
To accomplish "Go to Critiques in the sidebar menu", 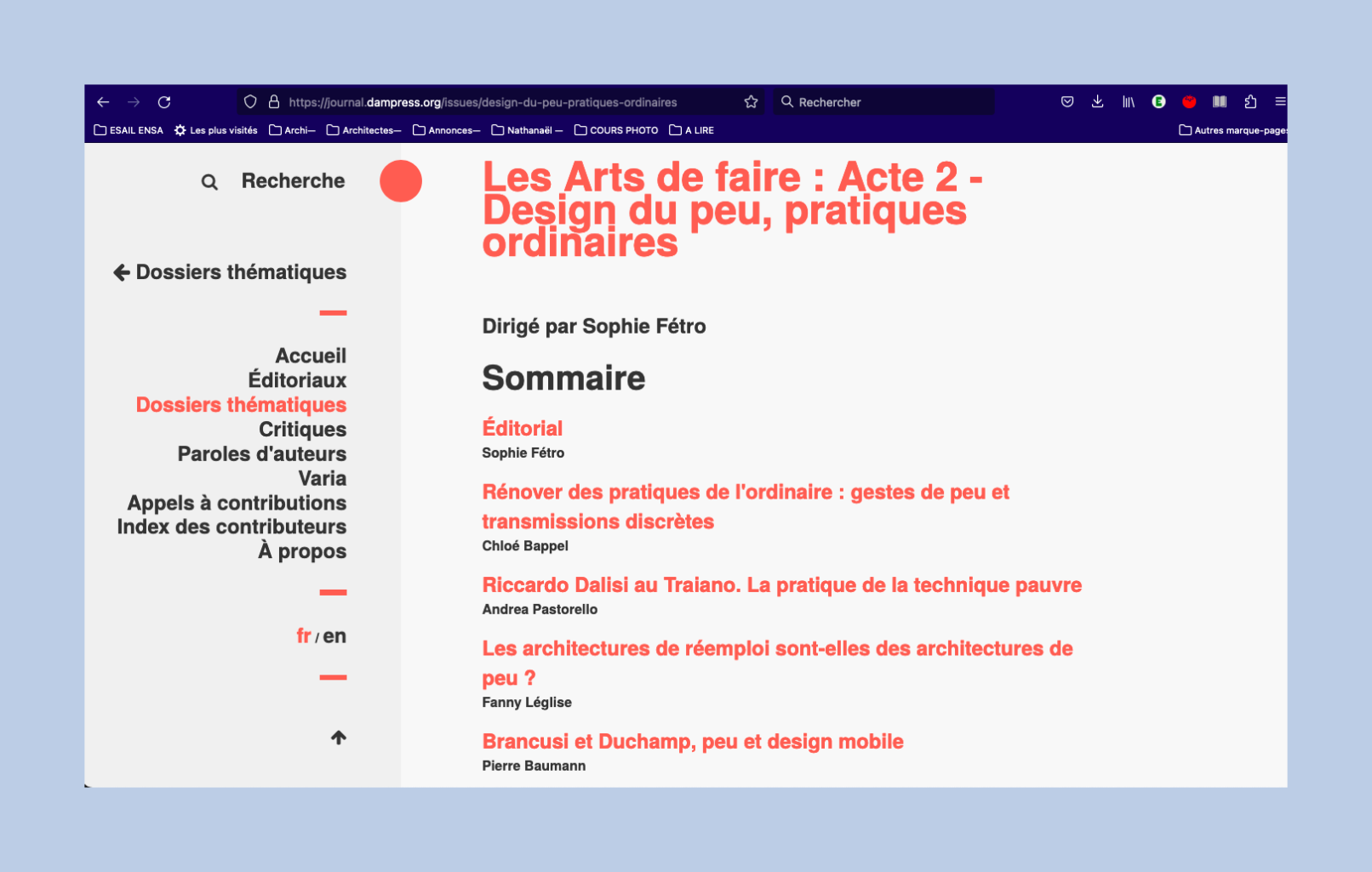I will [x=302, y=430].
